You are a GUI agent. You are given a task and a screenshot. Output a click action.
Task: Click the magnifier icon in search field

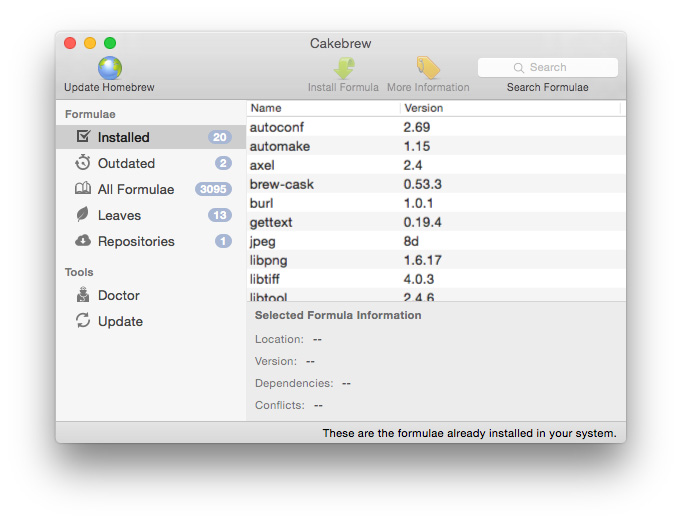pyautogui.click(x=518, y=68)
